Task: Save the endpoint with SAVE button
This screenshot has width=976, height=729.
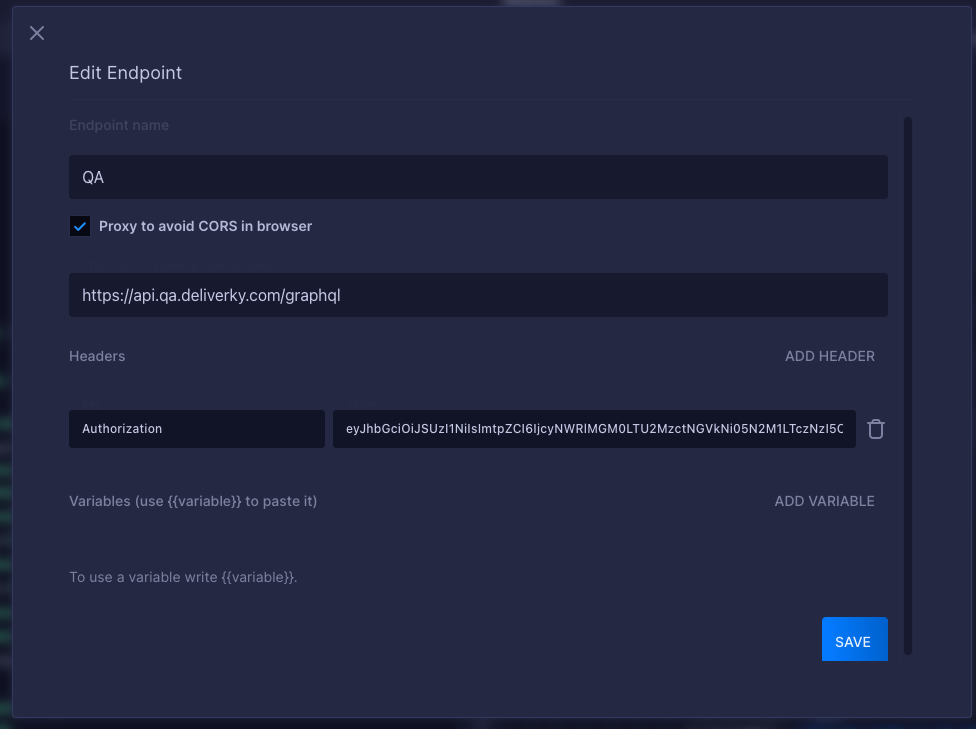Action: pos(855,639)
